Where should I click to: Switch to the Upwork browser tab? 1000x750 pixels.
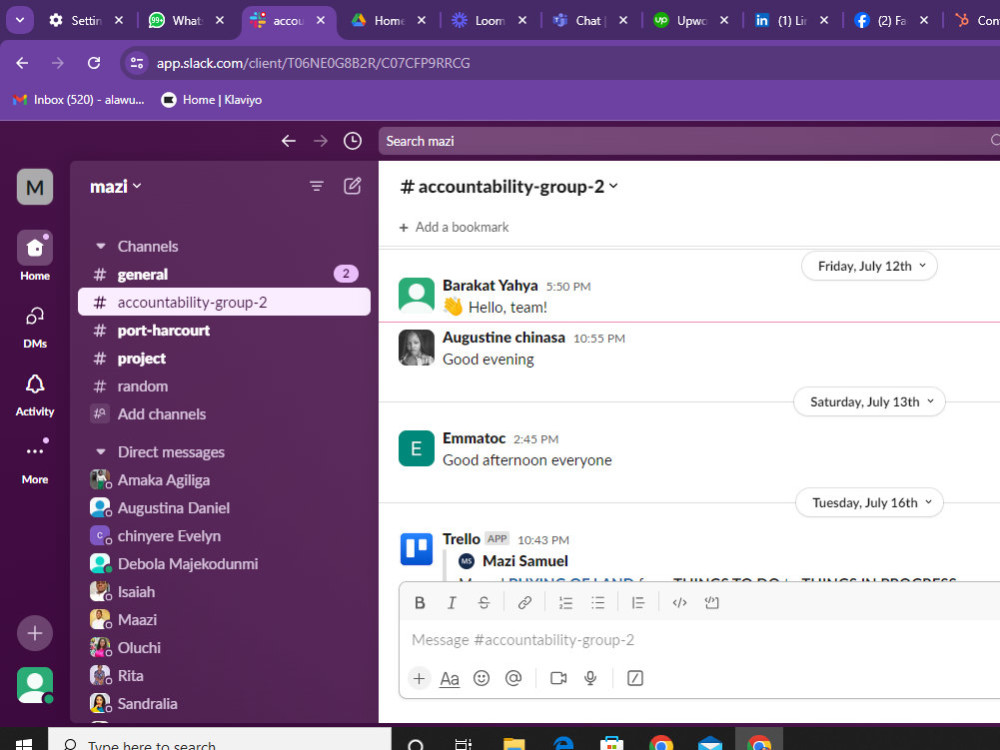coord(691,20)
